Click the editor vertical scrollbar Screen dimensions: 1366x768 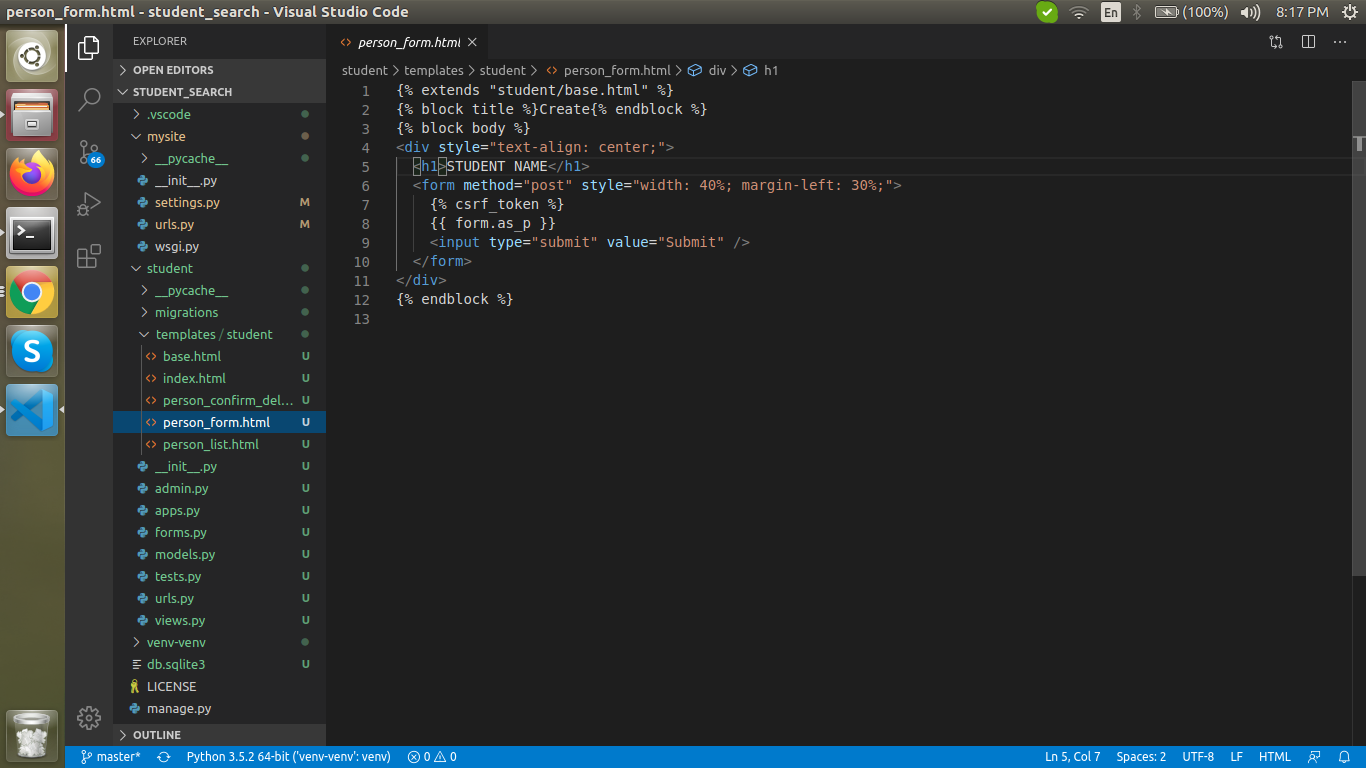point(1359,329)
